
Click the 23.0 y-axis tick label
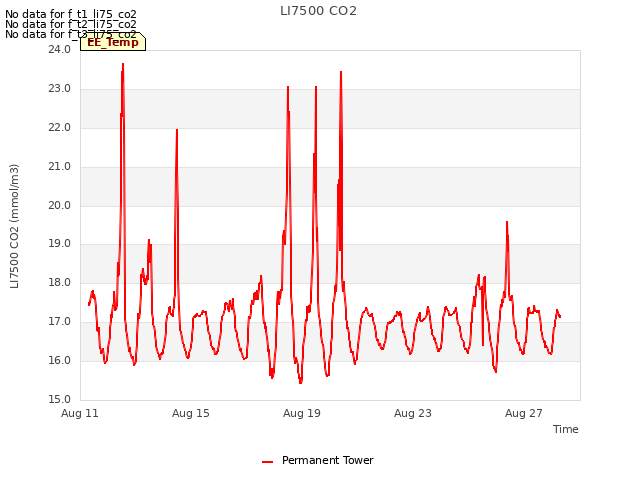pyautogui.click(x=60, y=89)
